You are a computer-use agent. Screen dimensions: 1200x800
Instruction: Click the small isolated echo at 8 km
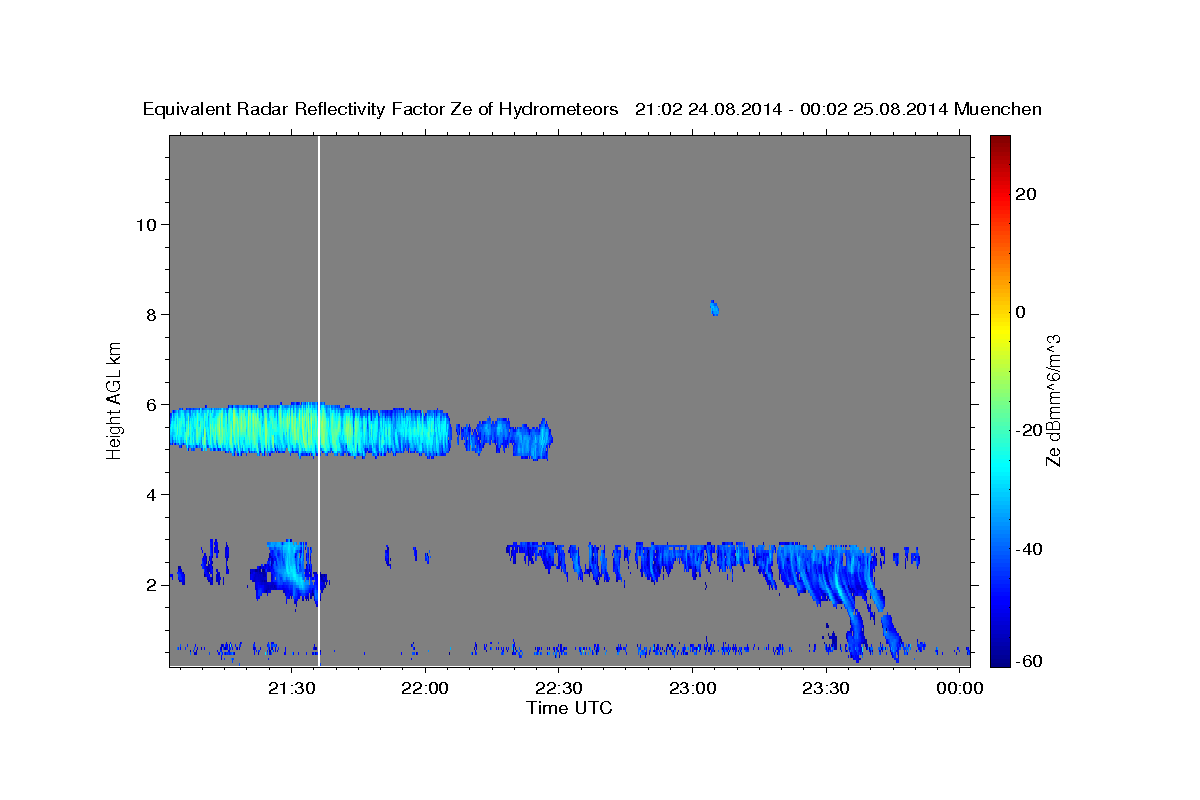pyautogui.click(x=714, y=308)
